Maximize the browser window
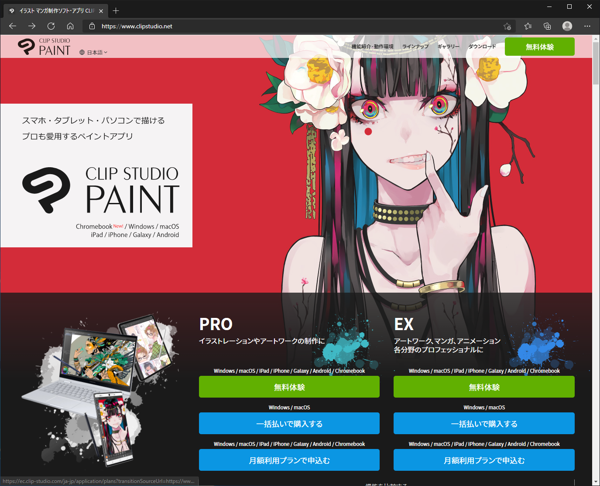The height and width of the screenshot is (486, 600). click(569, 7)
